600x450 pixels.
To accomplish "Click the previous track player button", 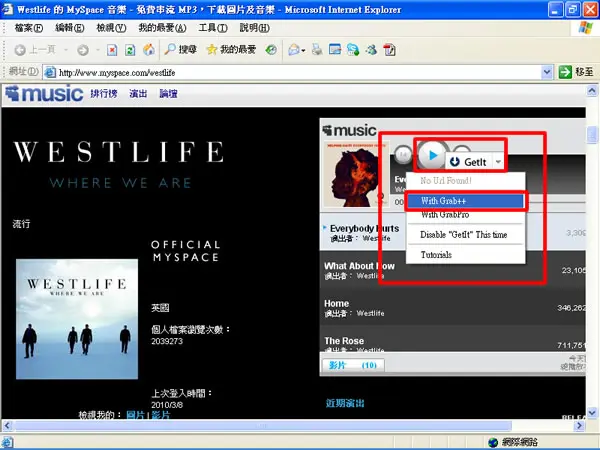I will [403, 155].
